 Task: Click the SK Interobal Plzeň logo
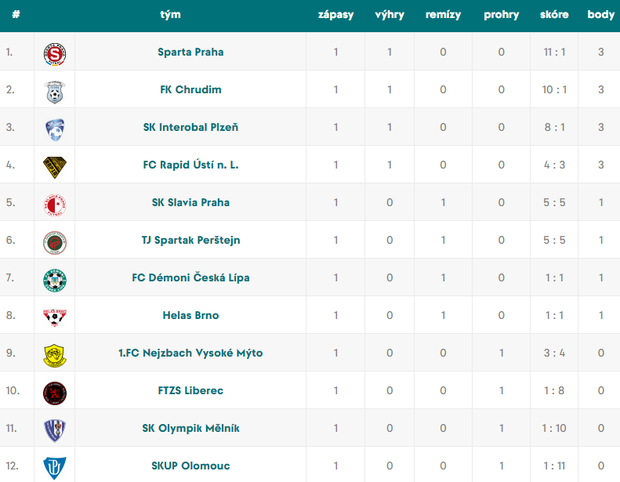point(55,130)
